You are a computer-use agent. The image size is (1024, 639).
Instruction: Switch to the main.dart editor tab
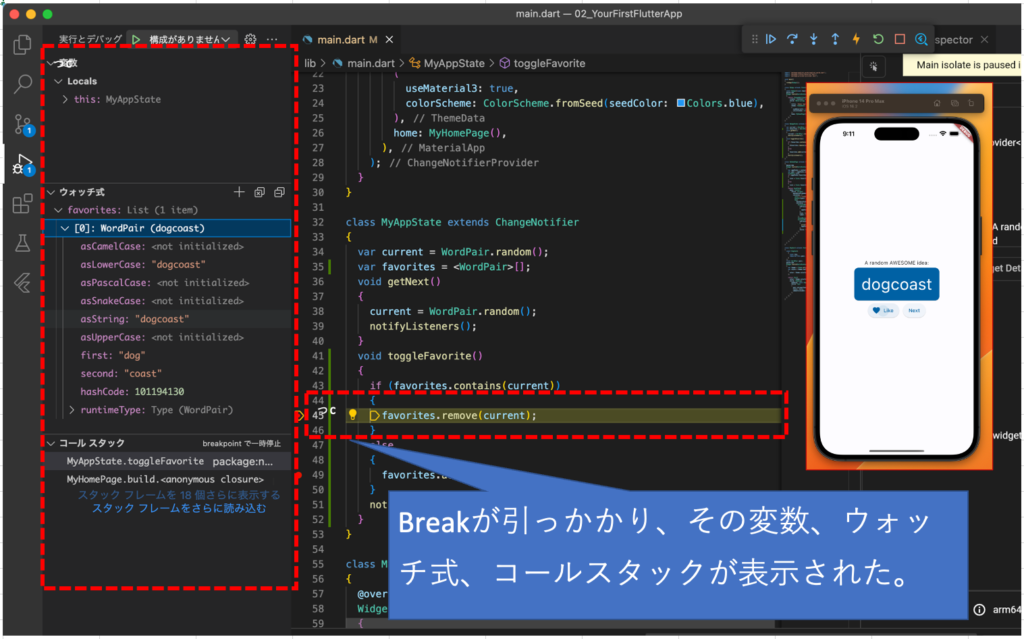[x=340, y=40]
